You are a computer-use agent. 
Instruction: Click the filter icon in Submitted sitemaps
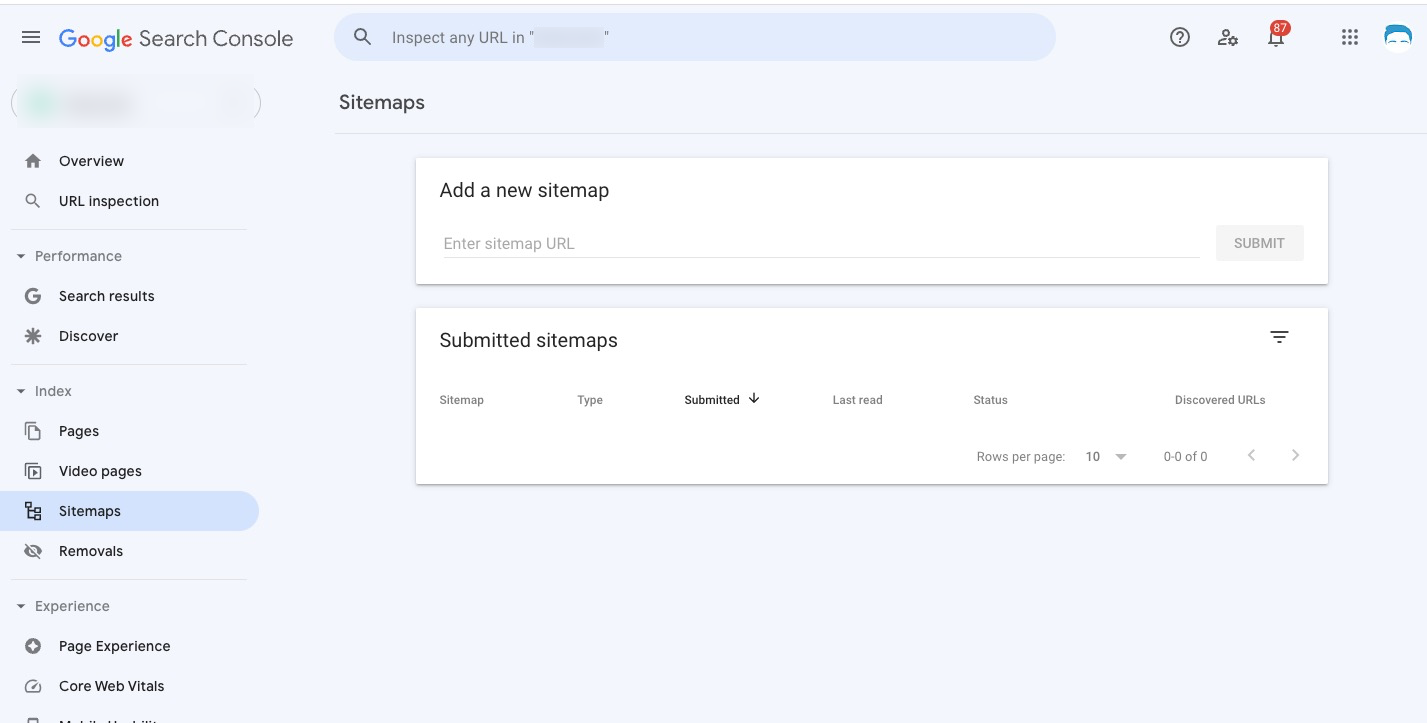click(1280, 337)
